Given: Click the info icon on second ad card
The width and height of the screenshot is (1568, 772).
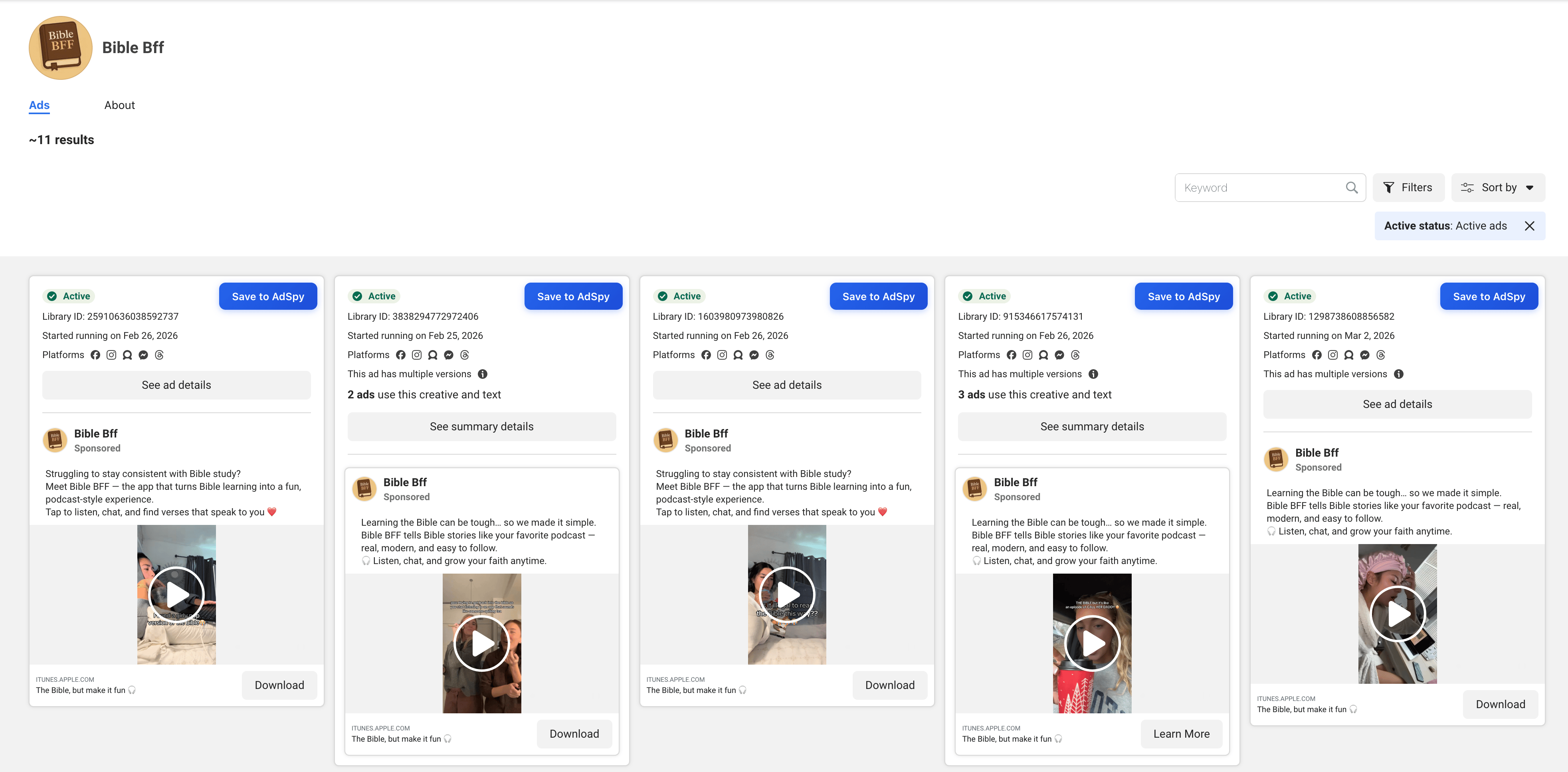Looking at the screenshot, I should [483, 374].
